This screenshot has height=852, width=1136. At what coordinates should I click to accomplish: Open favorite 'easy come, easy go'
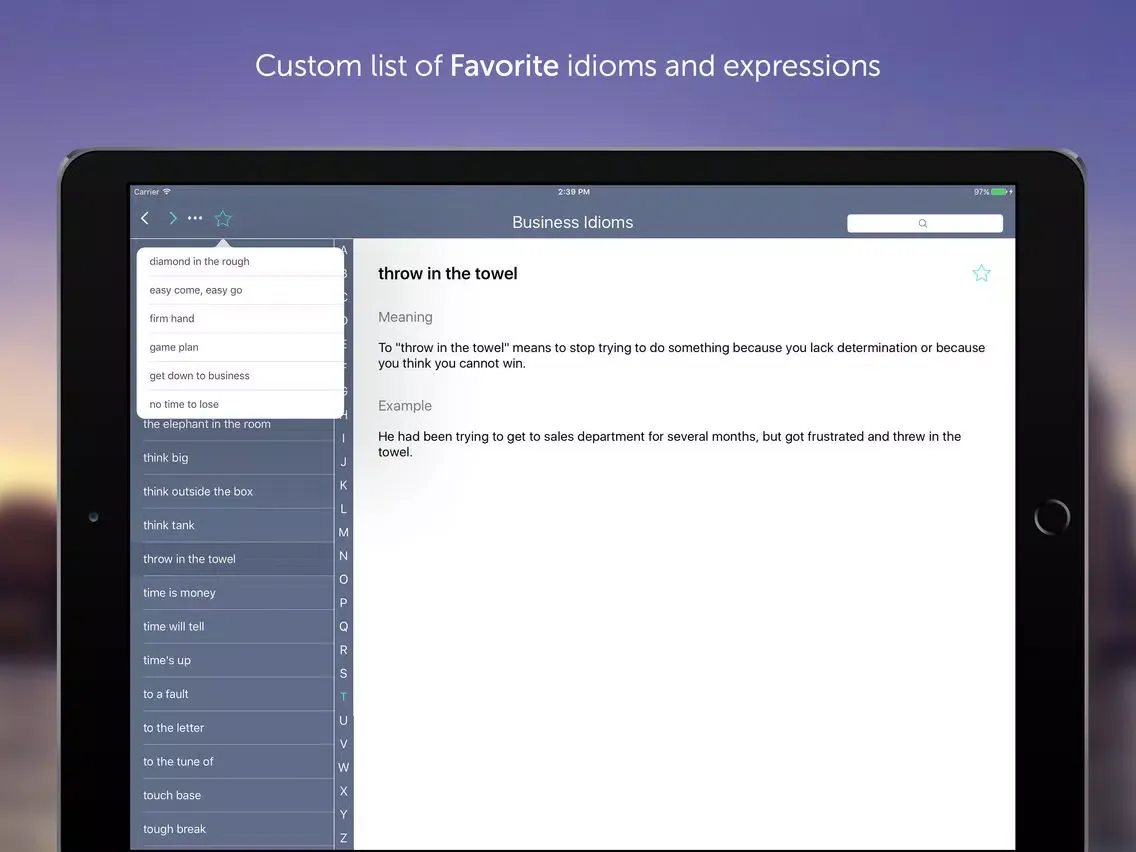pyautogui.click(x=241, y=290)
